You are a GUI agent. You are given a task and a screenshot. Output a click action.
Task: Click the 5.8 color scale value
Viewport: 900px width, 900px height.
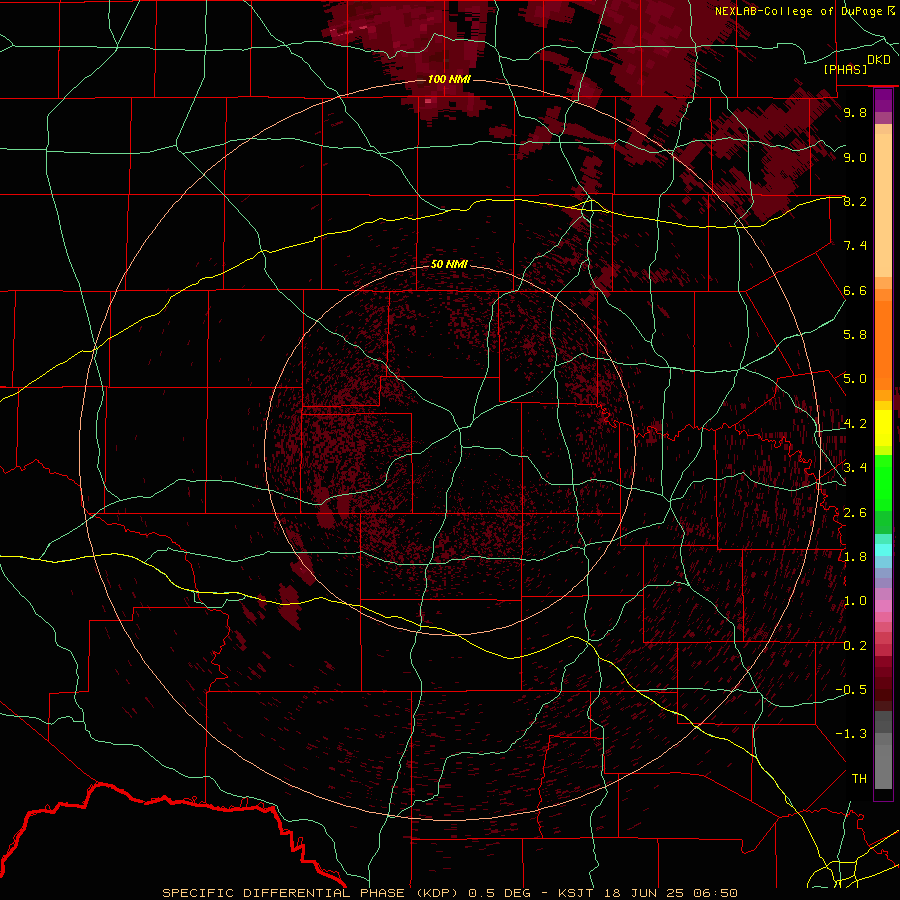(x=855, y=335)
